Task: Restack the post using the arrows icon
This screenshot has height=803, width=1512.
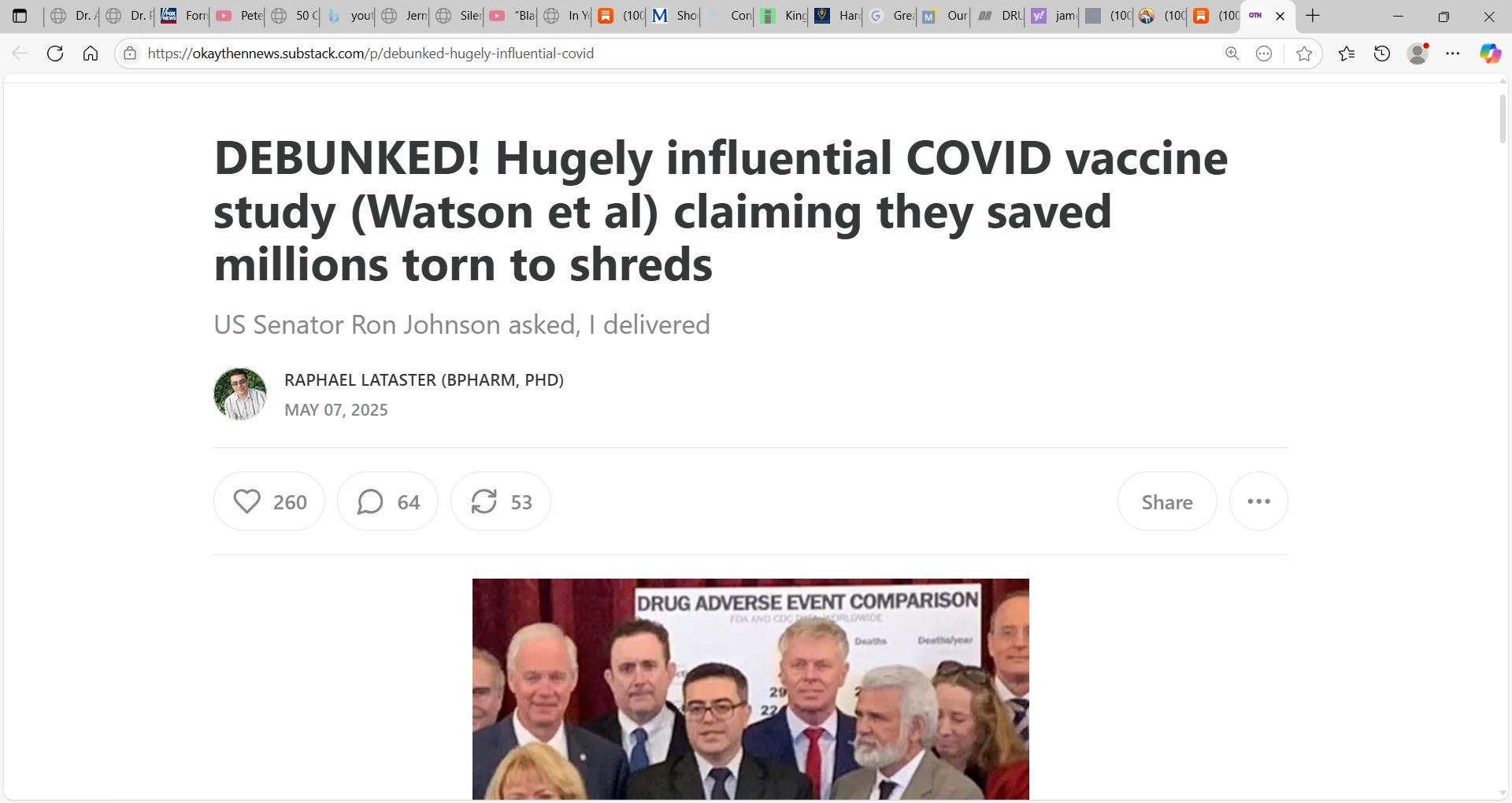Action: 500,501
